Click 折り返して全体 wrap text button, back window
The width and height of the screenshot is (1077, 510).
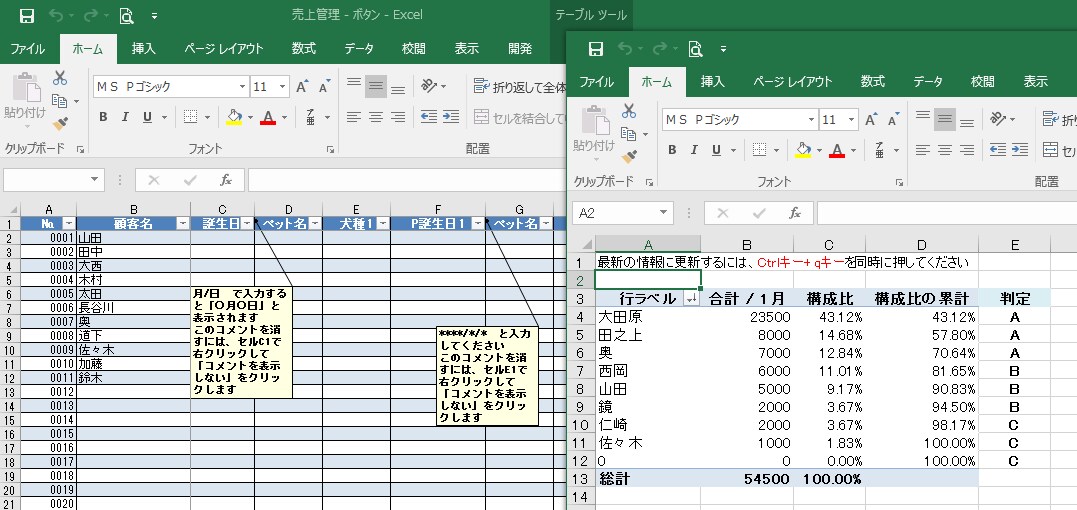click(520, 86)
